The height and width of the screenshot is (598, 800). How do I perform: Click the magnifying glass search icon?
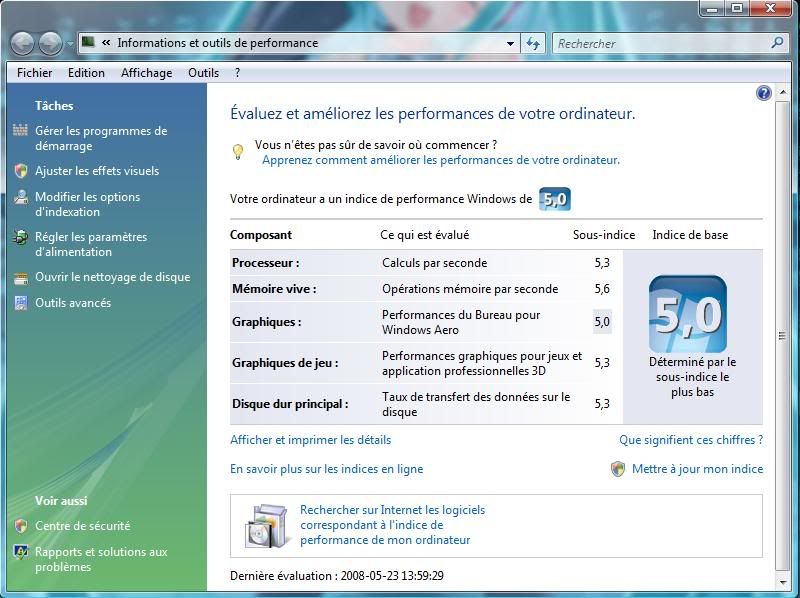coord(777,43)
